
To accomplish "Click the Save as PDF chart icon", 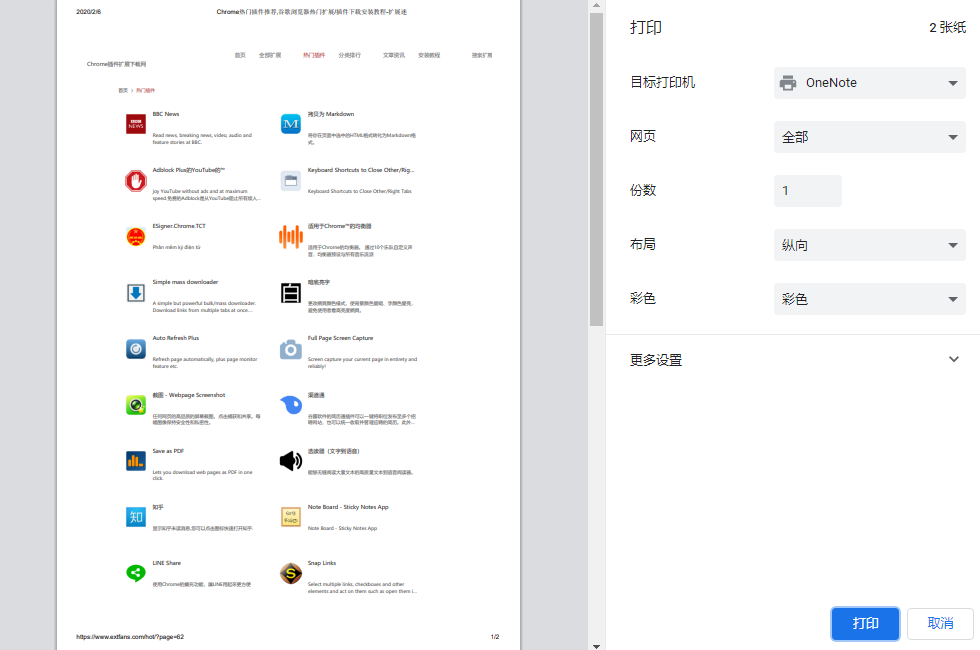I will click(136, 461).
